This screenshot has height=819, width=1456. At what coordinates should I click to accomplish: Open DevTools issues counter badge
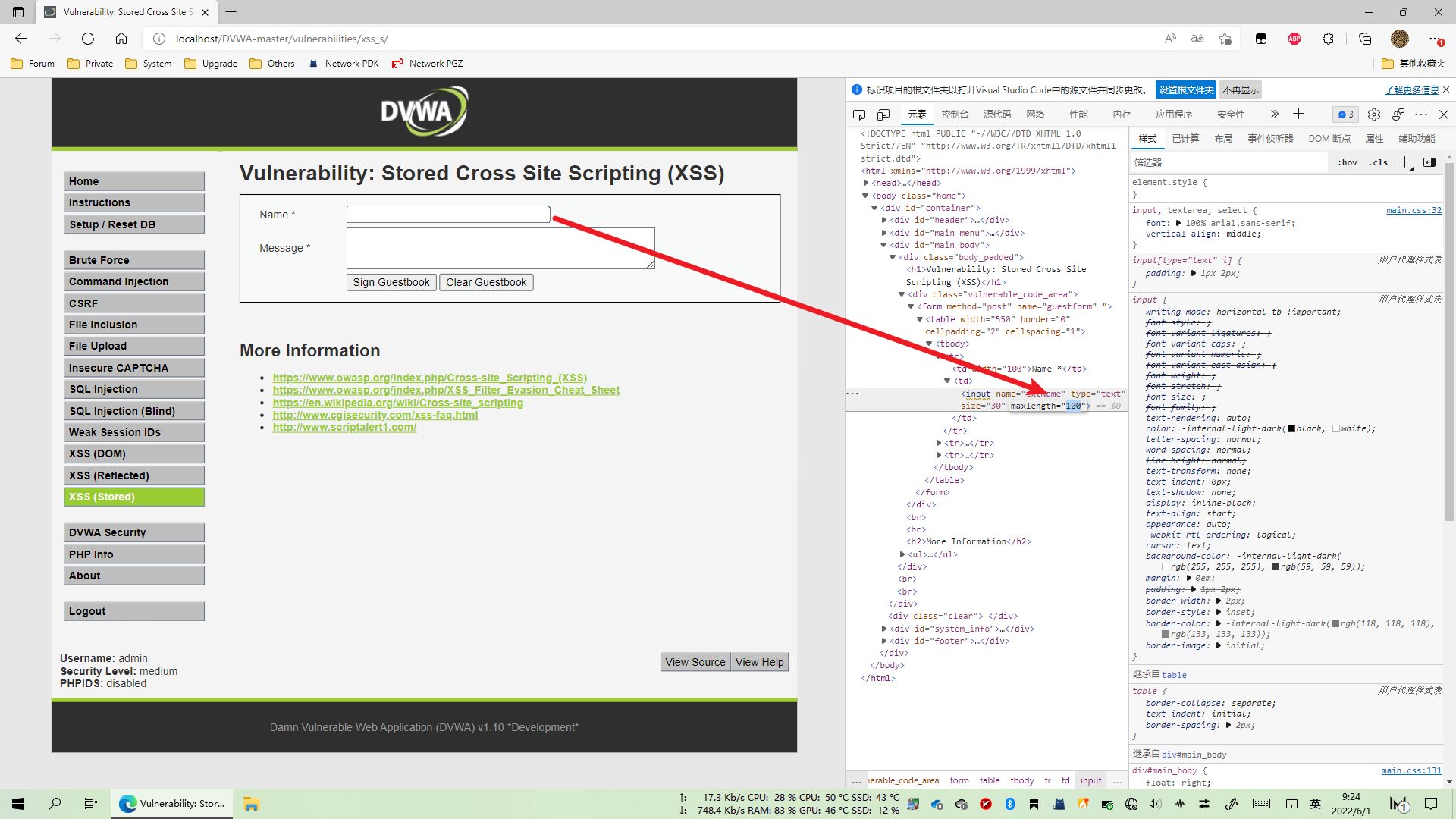pyautogui.click(x=1346, y=115)
